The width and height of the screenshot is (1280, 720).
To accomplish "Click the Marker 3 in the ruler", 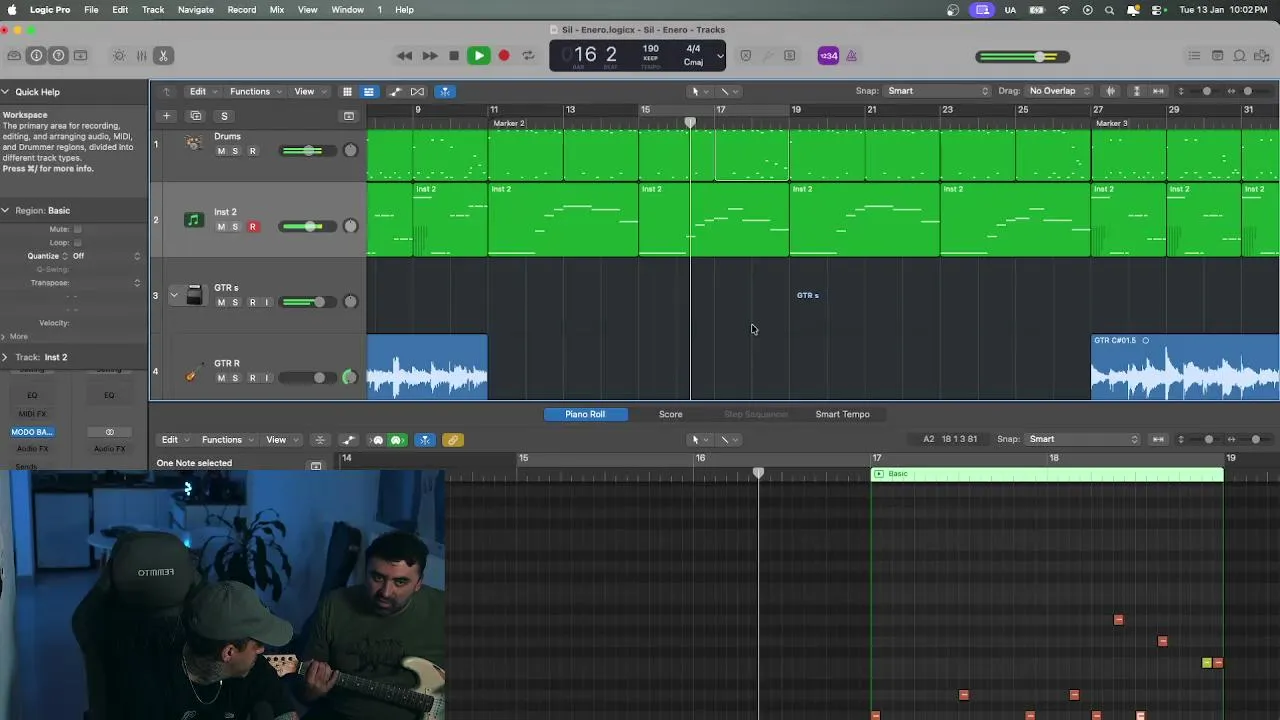I will pyautogui.click(x=1112, y=123).
